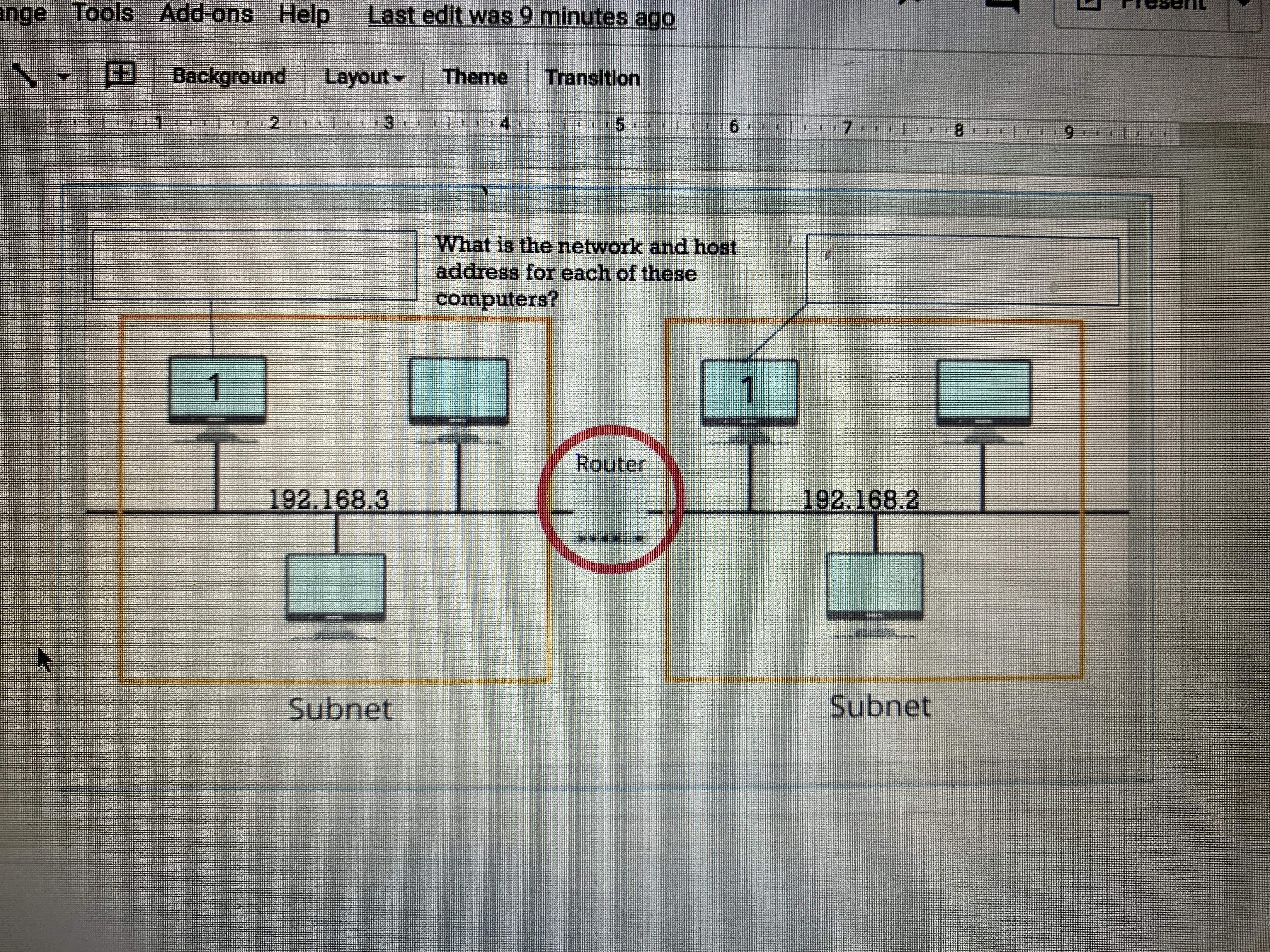Image resolution: width=1270 pixels, height=952 pixels.
Task: Open the Theme panel
Action: pyautogui.click(x=475, y=77)
